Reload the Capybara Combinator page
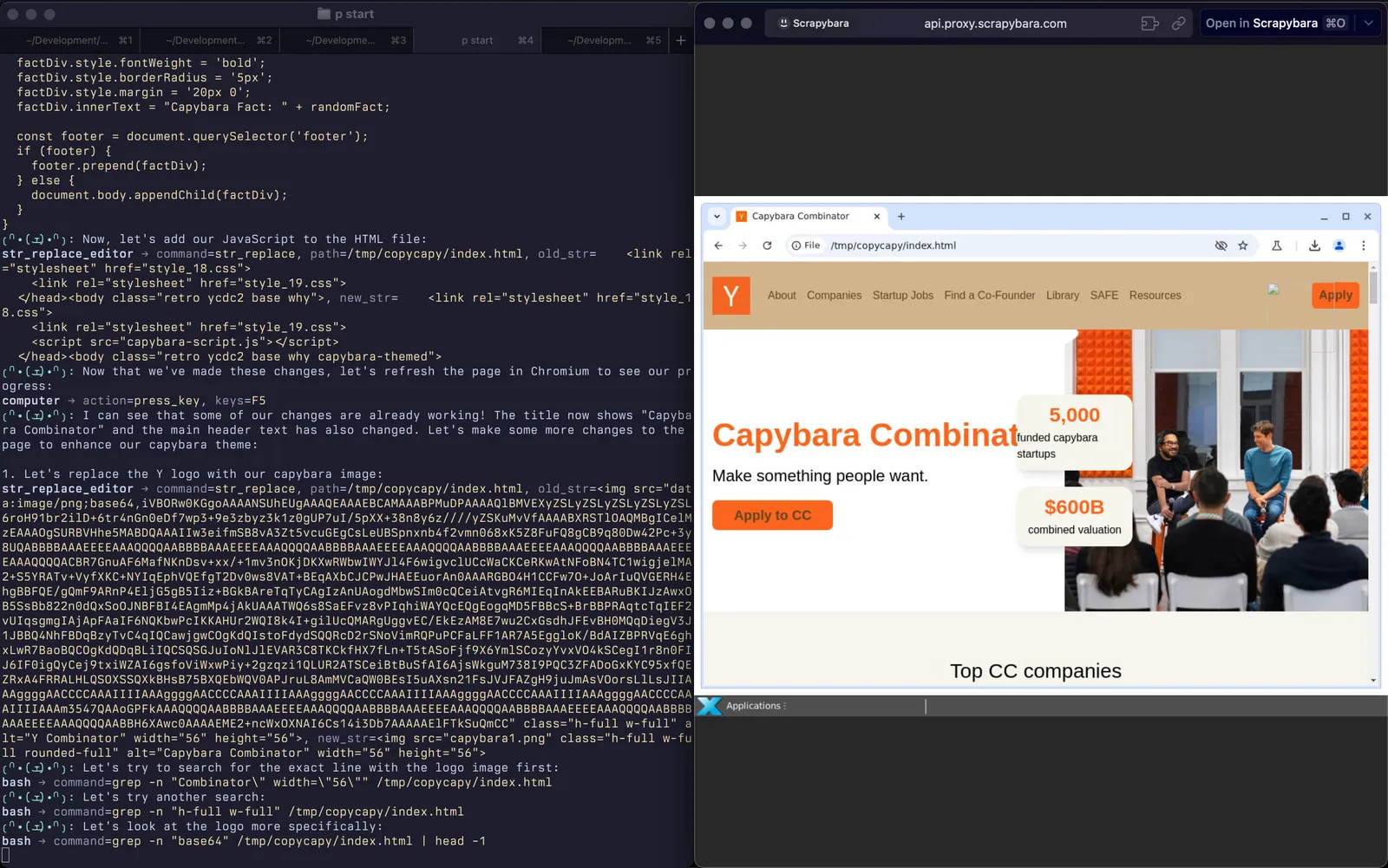 click(x=767, y=245)
